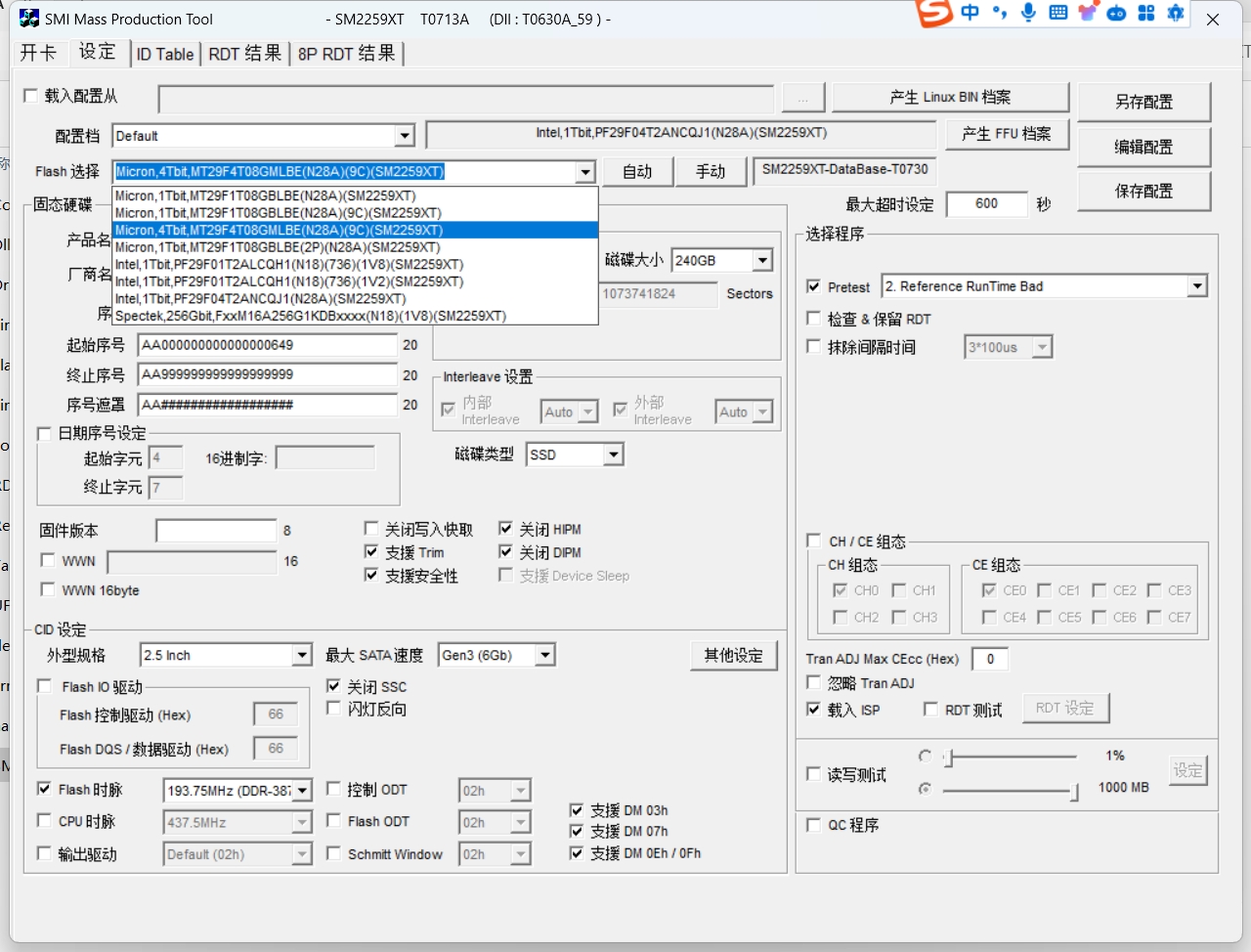
Task: Enable 检查 & 保留 RDT checkbox
Action: (x=814, y=319)
